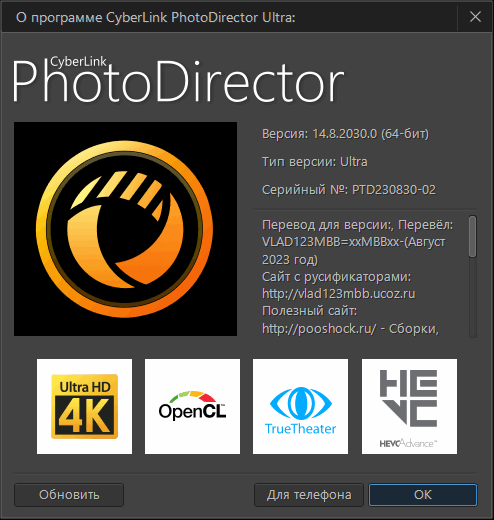This screenshot has width=494, height=520.
Task: Click the Серийный №: PTD230830-02 text
Action: click(x=349, y=190)
